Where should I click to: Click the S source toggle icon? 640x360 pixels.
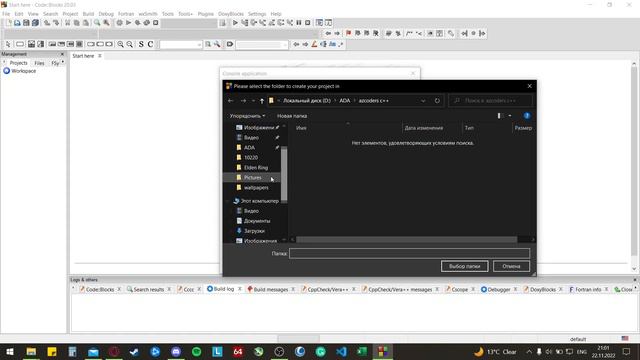coord(141,44)
